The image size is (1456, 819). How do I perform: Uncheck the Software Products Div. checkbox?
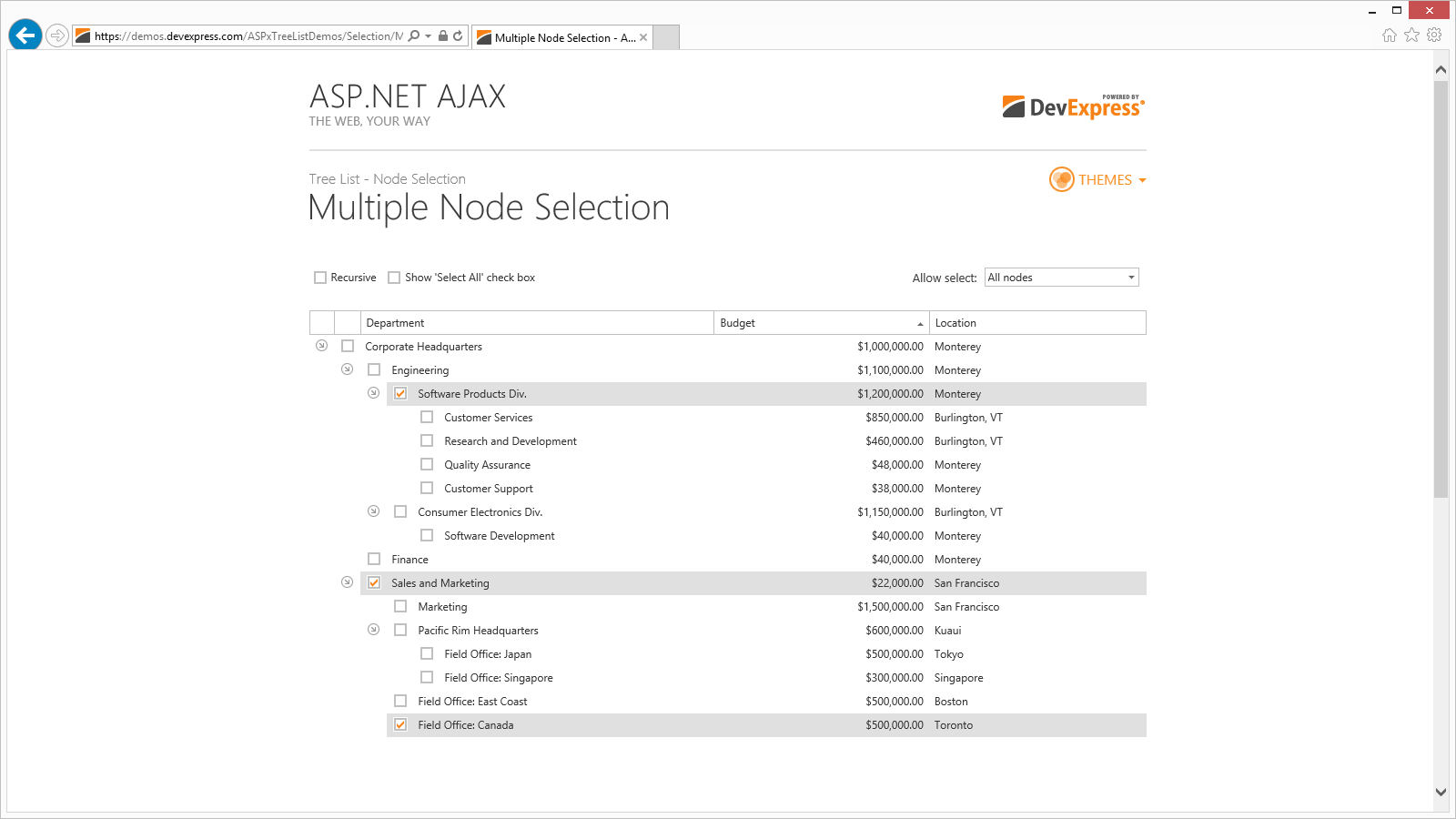tap(400, 393)
